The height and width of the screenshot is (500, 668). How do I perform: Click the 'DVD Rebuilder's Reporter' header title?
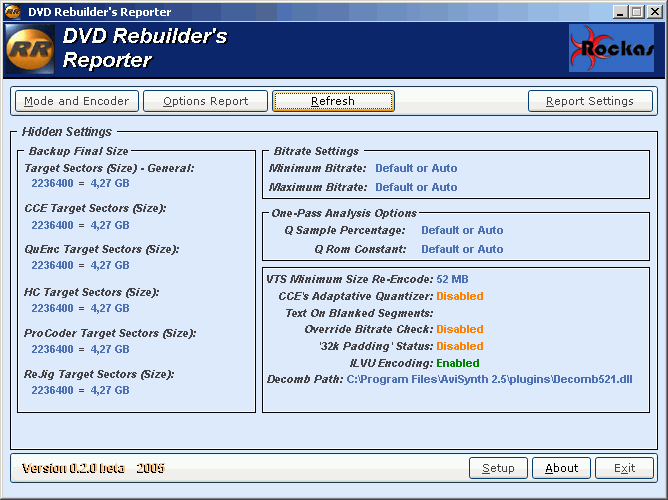[x=145, y=48]
